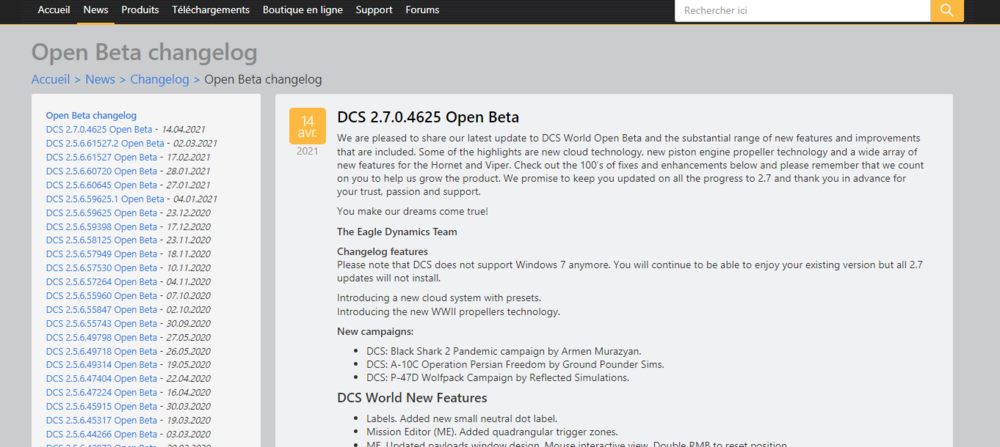Viewport: 1000px width, 447px height.
Task: Select DCS 2.5.6.61527.2 Open Beta link
Action: [x=105, y=143]
